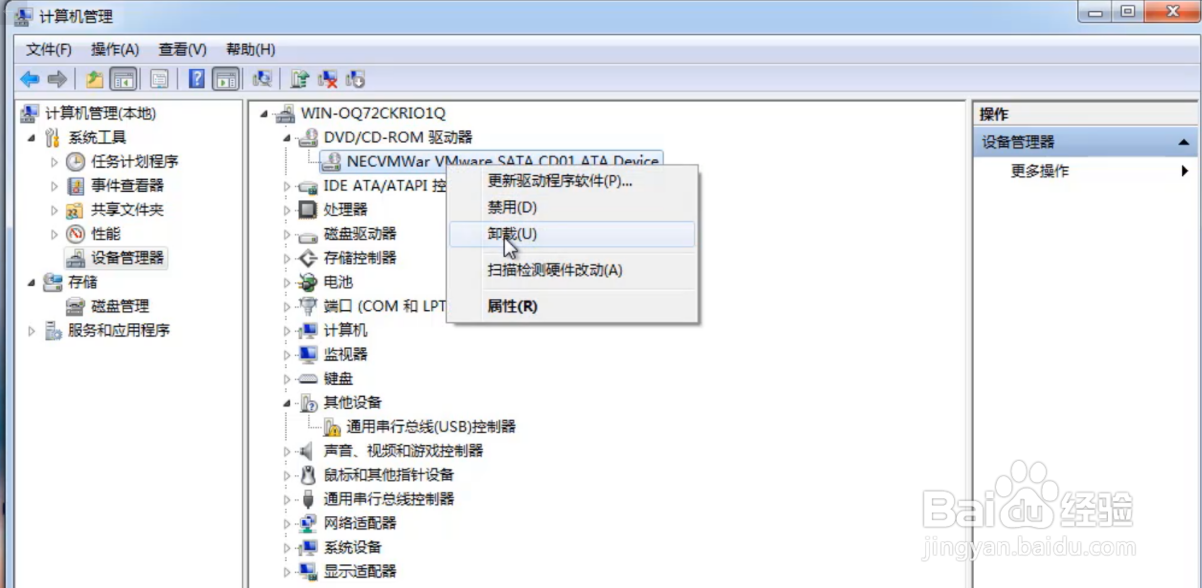Collapse the 设备管理器 actions section

click(1183, 141)
